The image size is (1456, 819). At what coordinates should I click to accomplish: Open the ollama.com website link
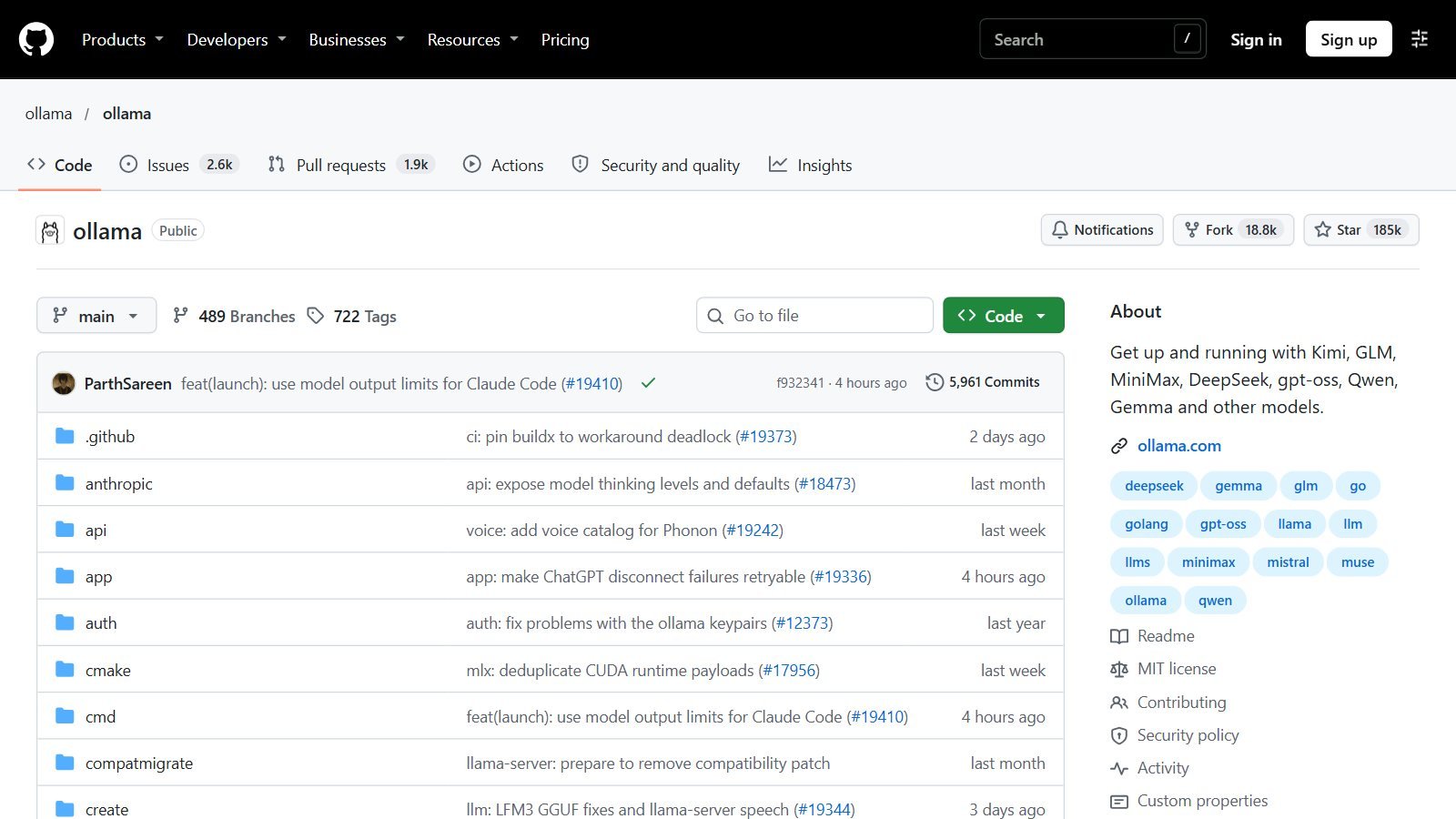pos(1179,446)
